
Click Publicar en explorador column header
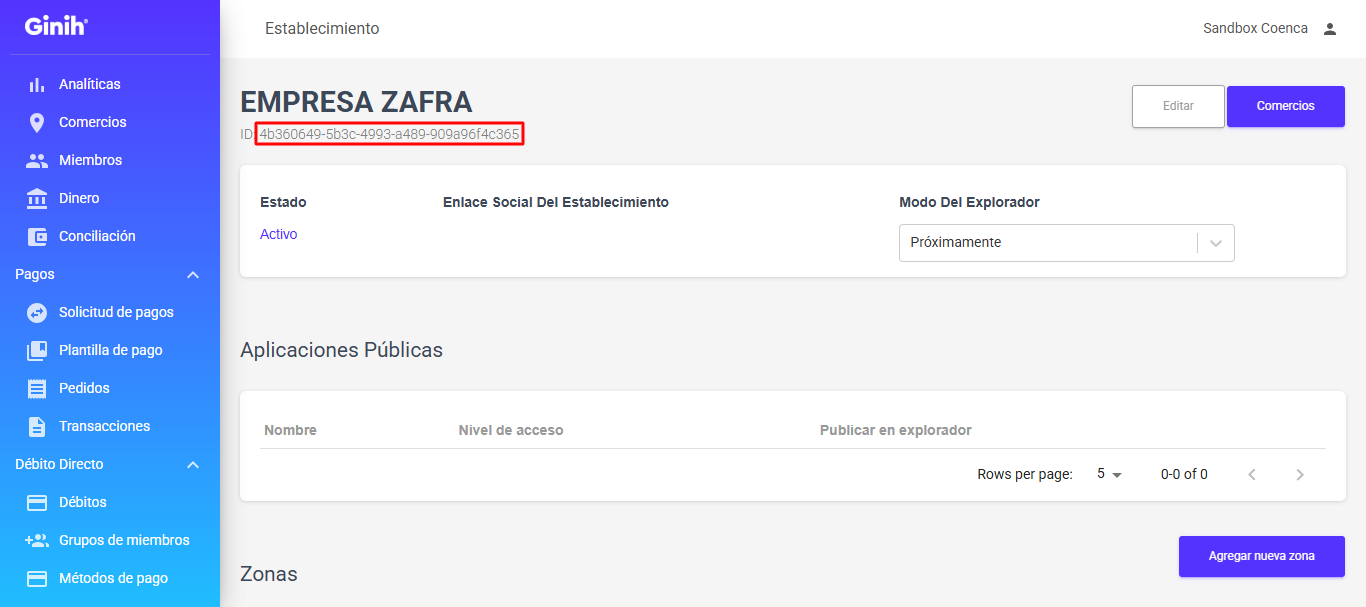(x=896, y=430)
